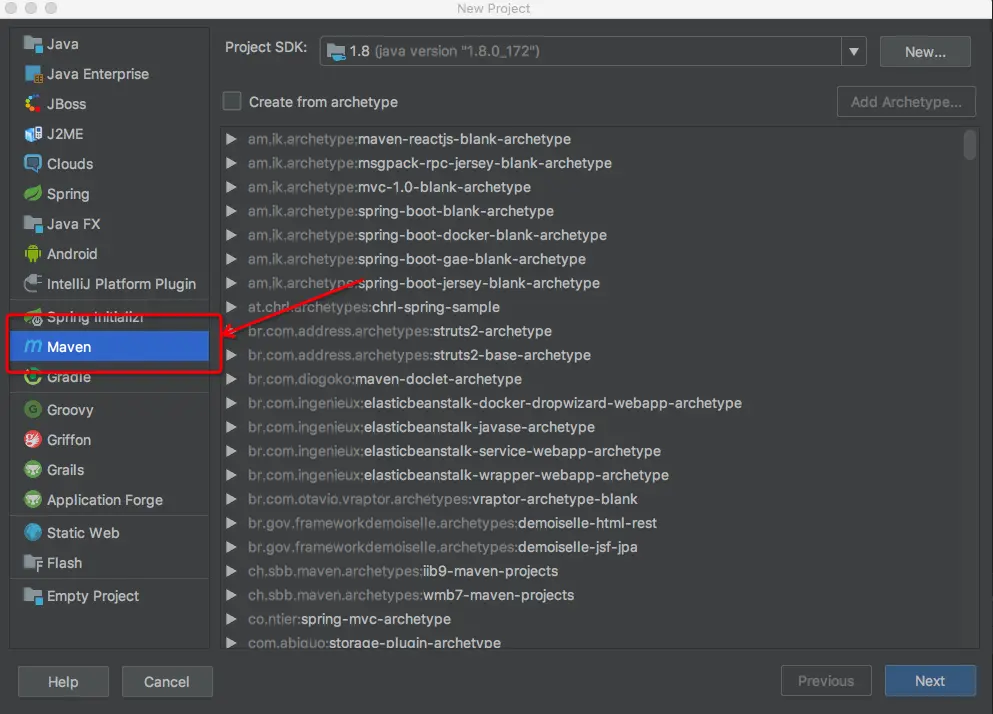Screen dimensions: 993x714
Task: Select the Java FX icon
Action: (x=32, y=223)
